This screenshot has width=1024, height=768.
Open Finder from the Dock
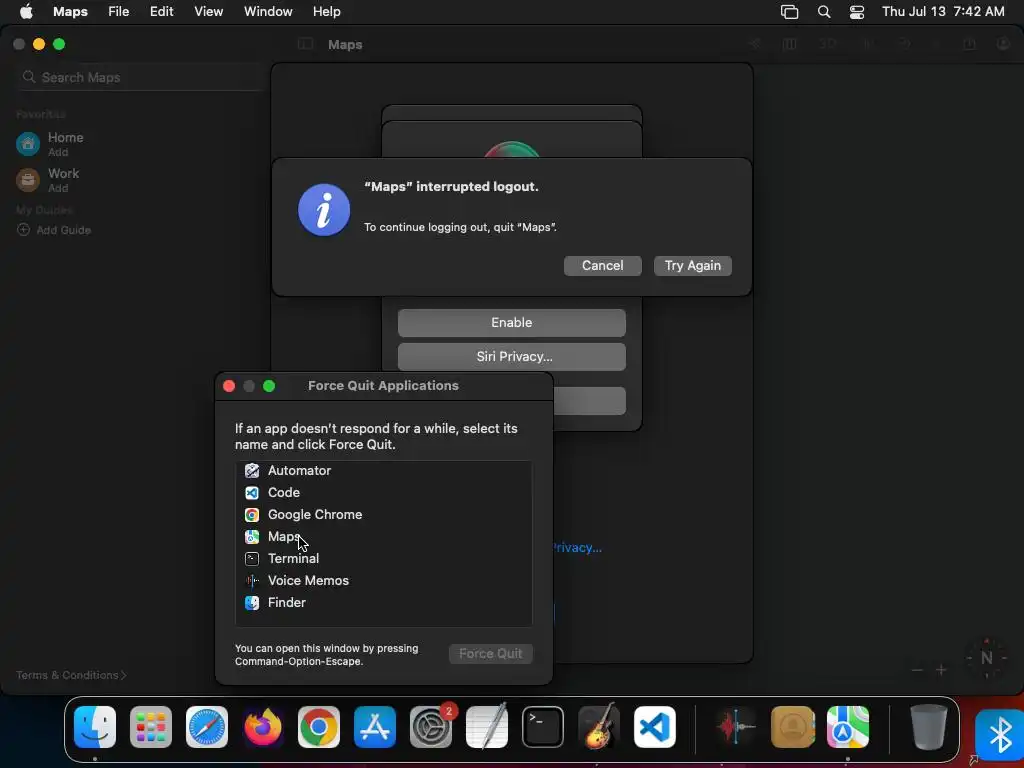point(95,727)
